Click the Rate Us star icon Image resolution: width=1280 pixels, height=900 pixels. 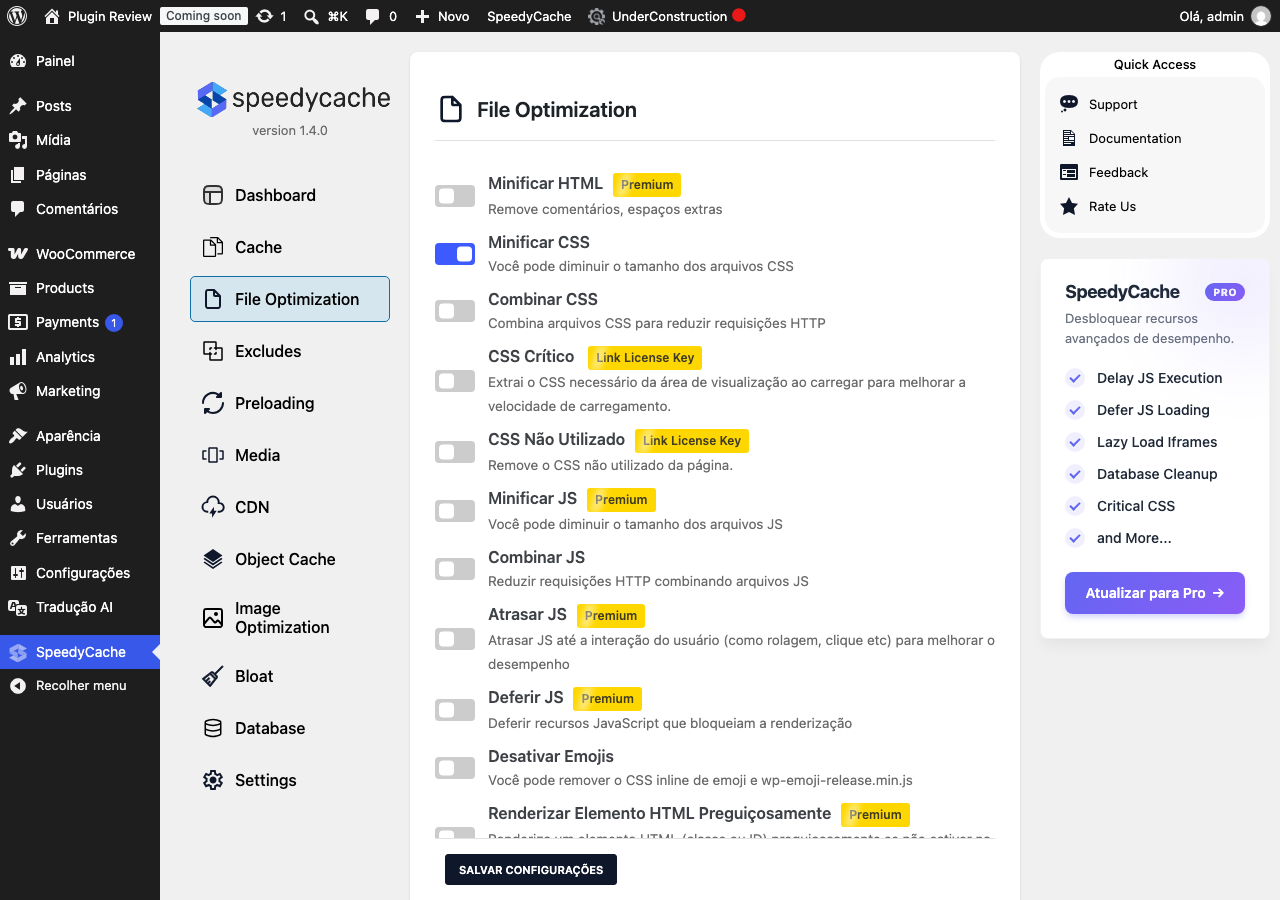1069,206
